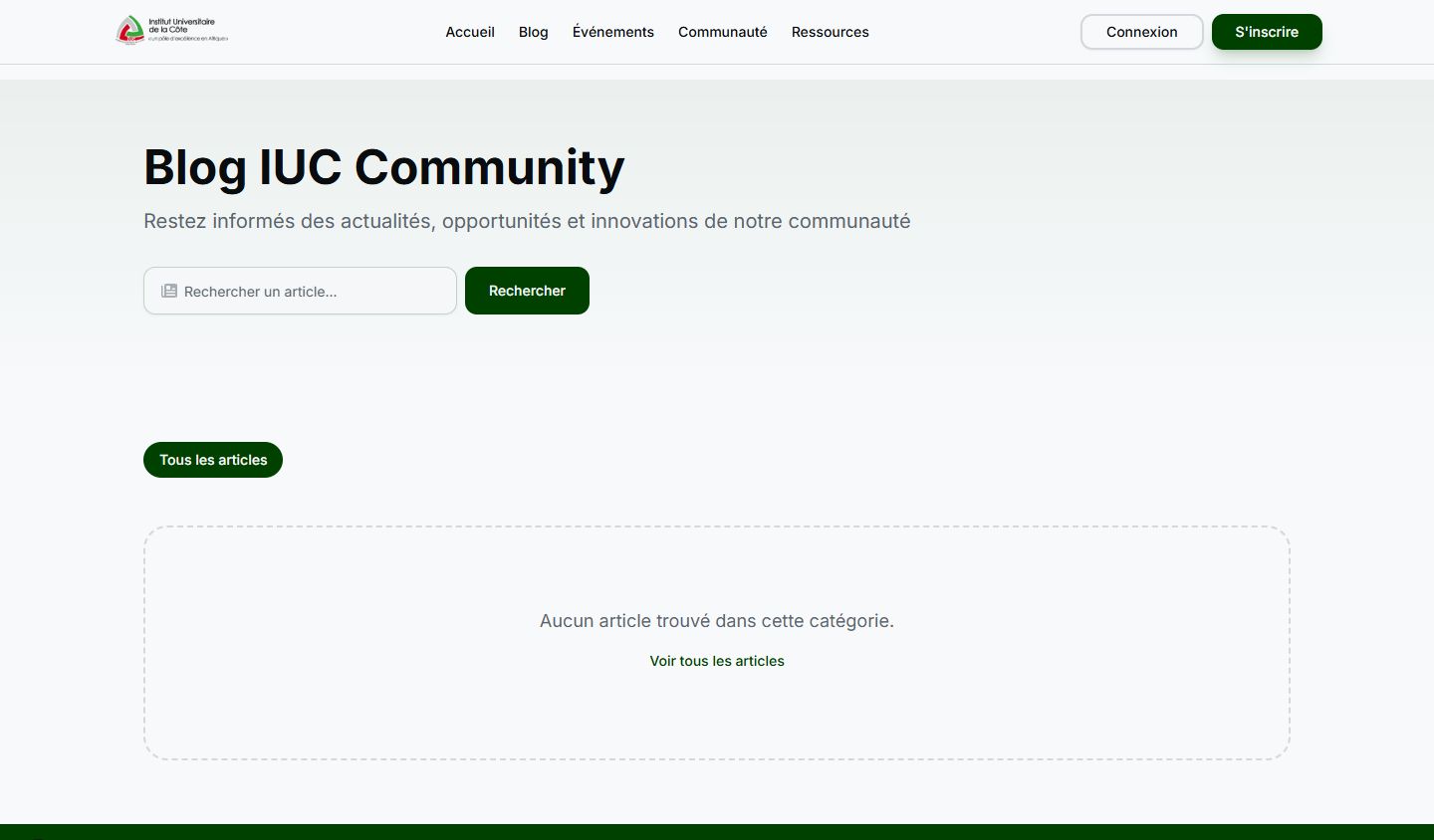
Task: Click the Blog IUC Community heading
Action: pyautogui.click(x=384, y=167)
